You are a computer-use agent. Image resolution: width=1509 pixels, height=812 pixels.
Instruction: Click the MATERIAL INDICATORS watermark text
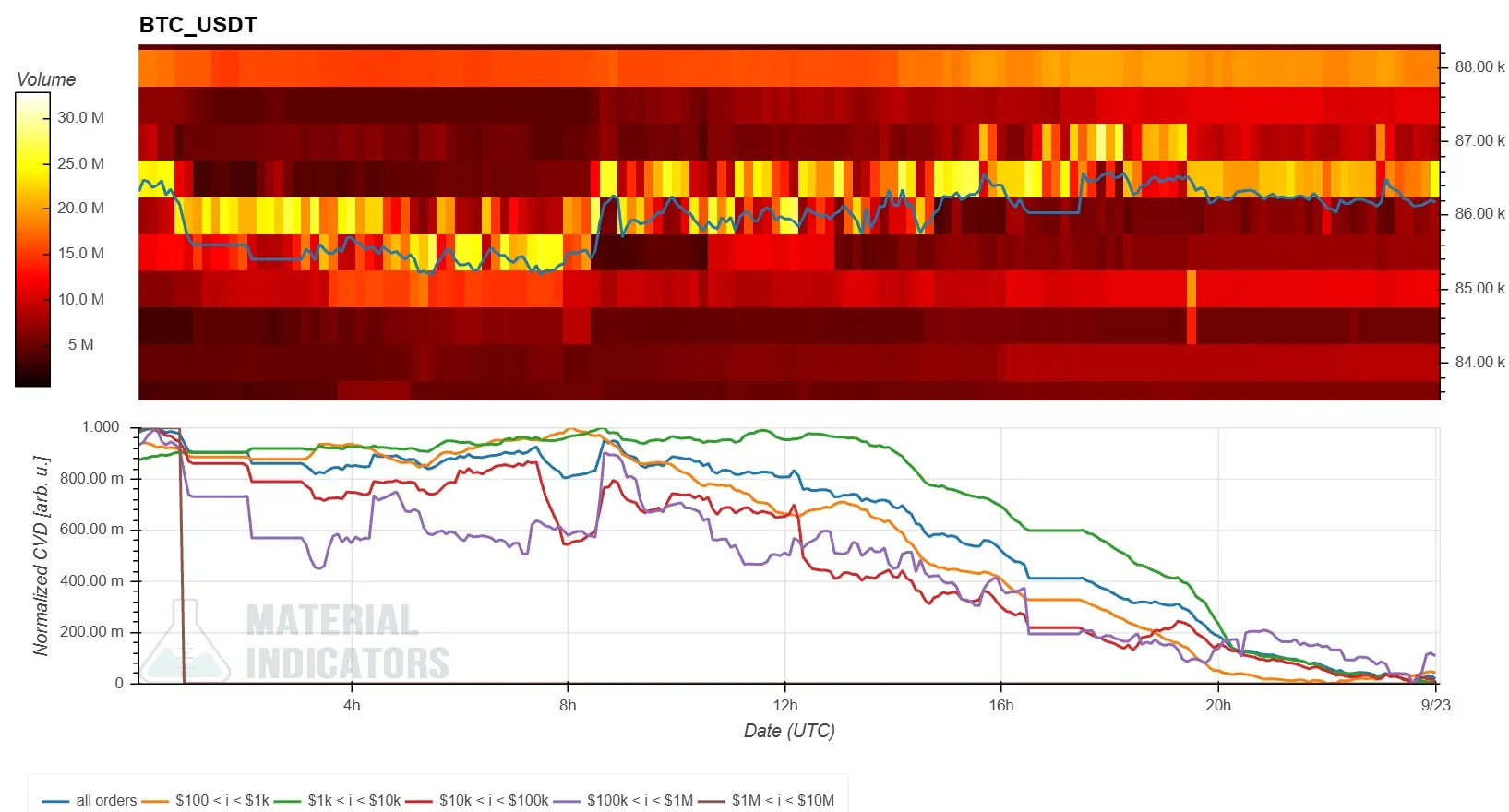(x=347, y=641)
